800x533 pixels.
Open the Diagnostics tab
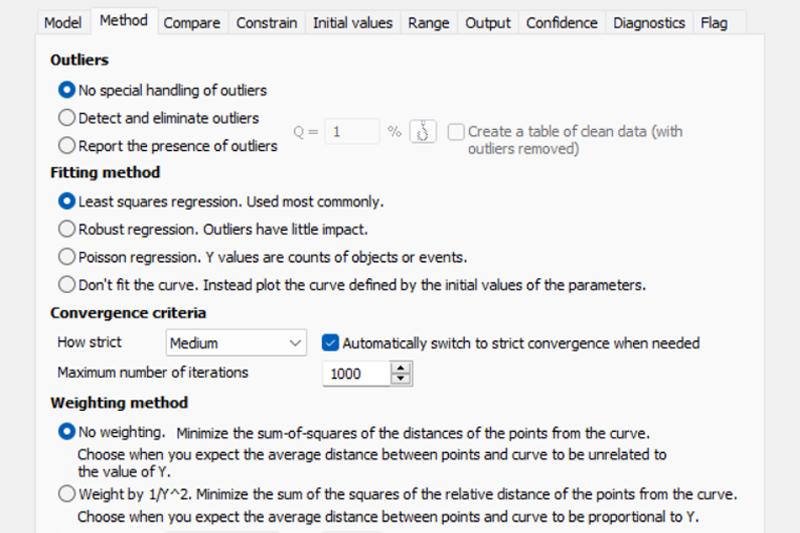[x=649, y=22]
